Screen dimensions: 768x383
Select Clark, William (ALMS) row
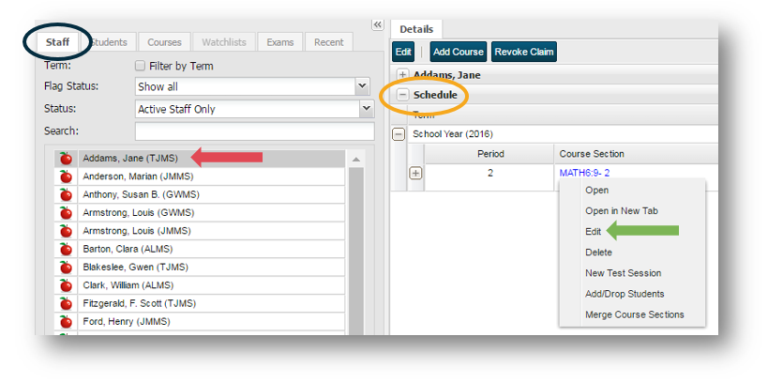[x=211, y=286]
